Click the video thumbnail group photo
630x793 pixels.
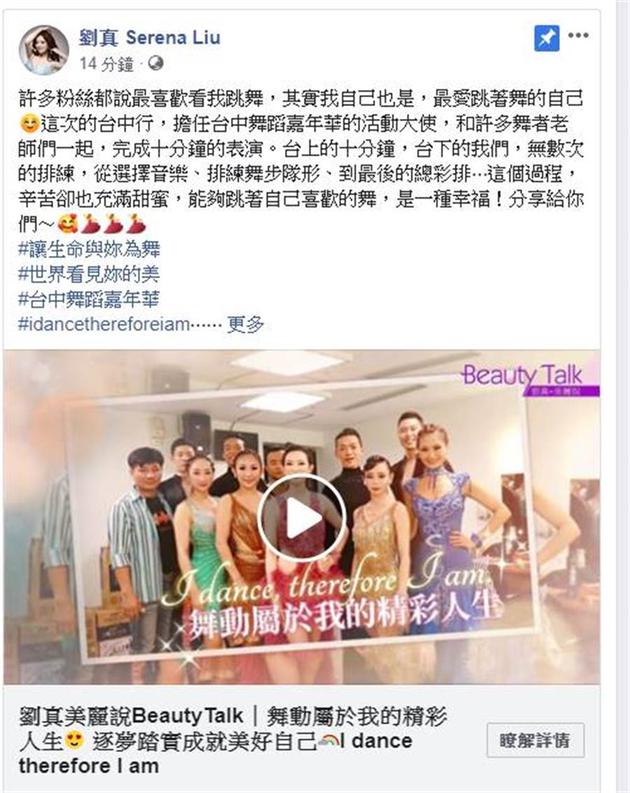point(302,517)
